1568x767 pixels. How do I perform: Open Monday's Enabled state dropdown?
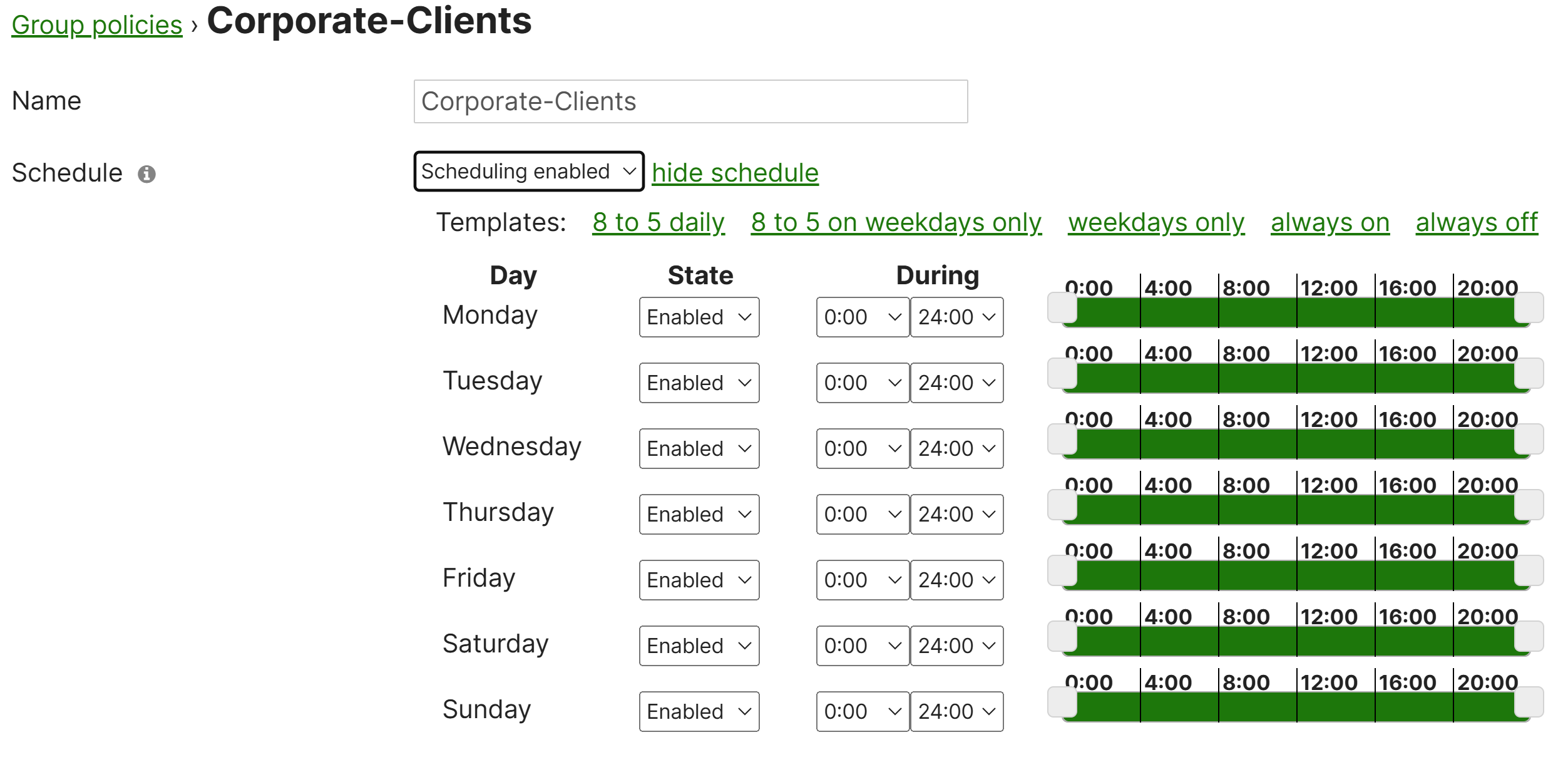coord(699,317)
